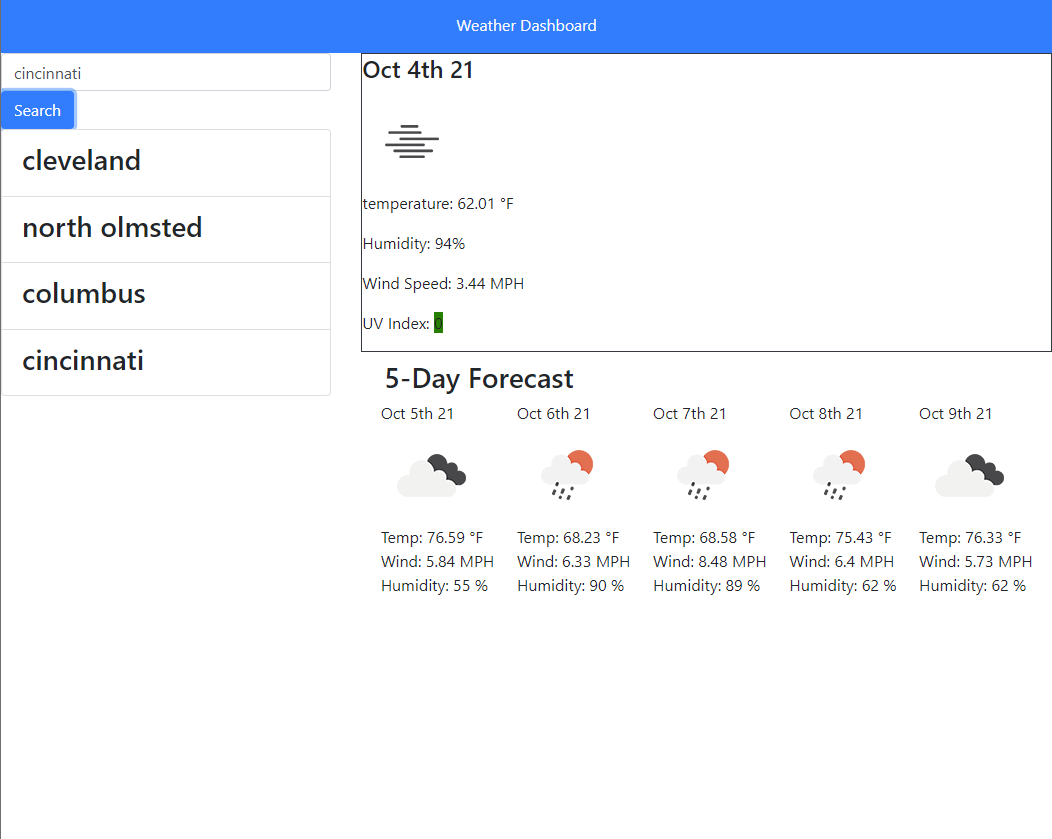Click the rain shower icon under Oct 7th
1052x839 pixels.
click(x=704, y=473)
